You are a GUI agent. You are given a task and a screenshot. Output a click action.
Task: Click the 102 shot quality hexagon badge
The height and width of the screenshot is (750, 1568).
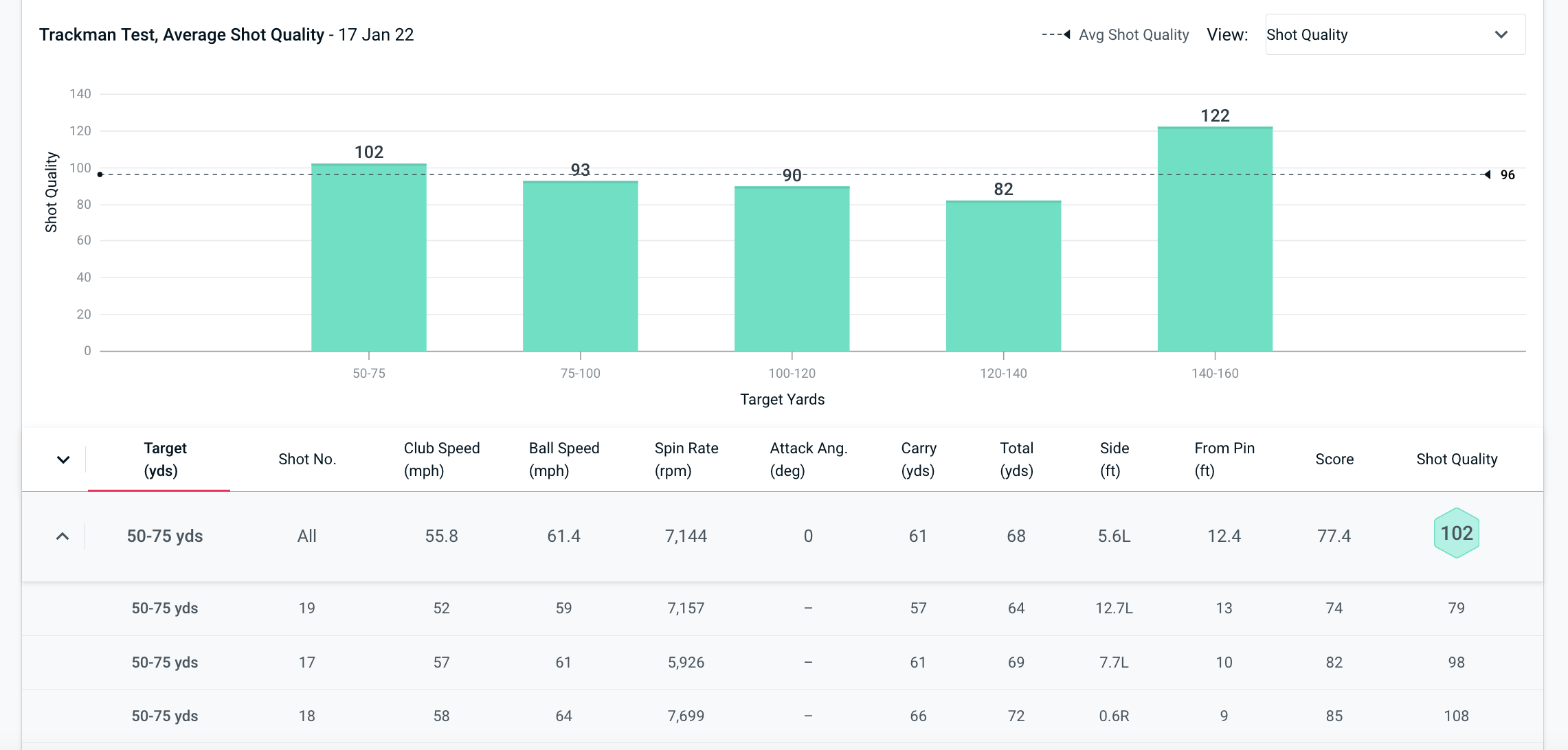point(1456,534)
